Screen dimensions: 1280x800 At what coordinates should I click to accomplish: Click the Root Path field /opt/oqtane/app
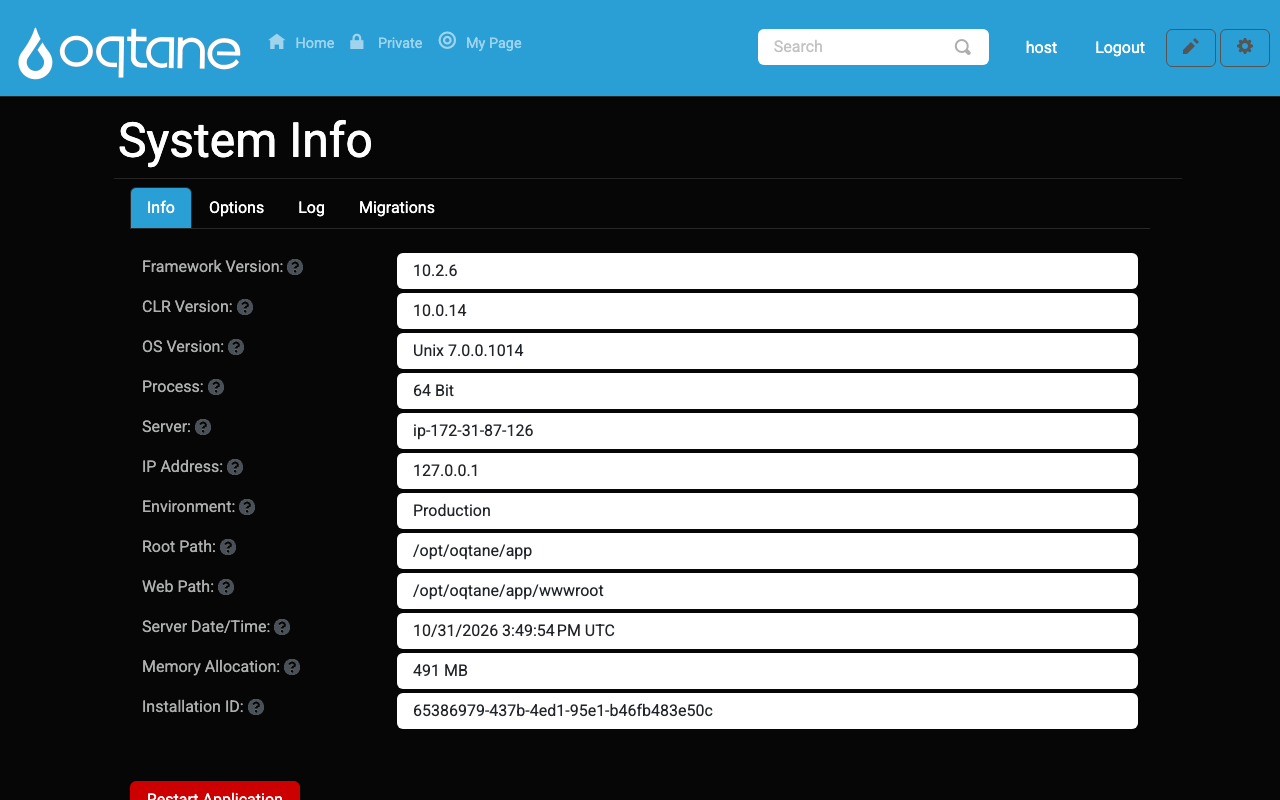(767, 551)
